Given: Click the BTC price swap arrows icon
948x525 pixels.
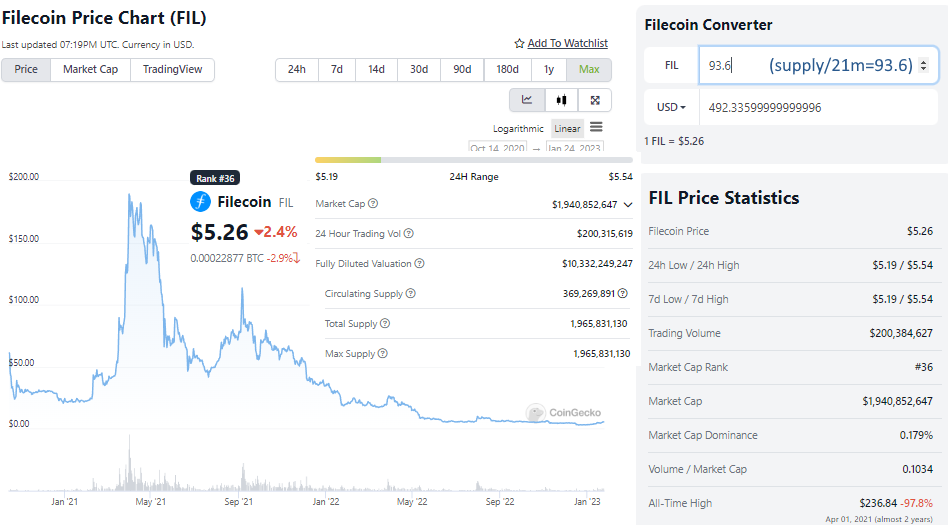Looking at the screenshot, I should point(297,258).
